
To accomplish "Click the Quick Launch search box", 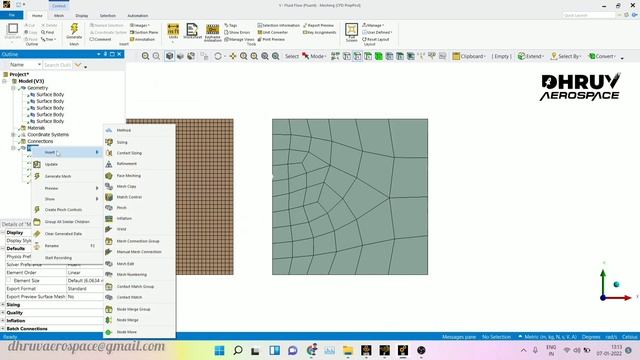I will coord(589,15).
